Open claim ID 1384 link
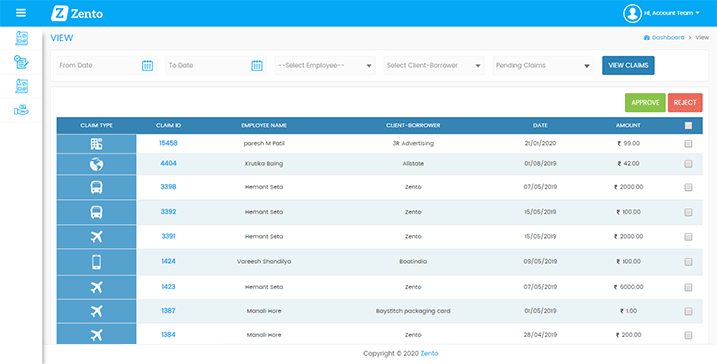 168,335
